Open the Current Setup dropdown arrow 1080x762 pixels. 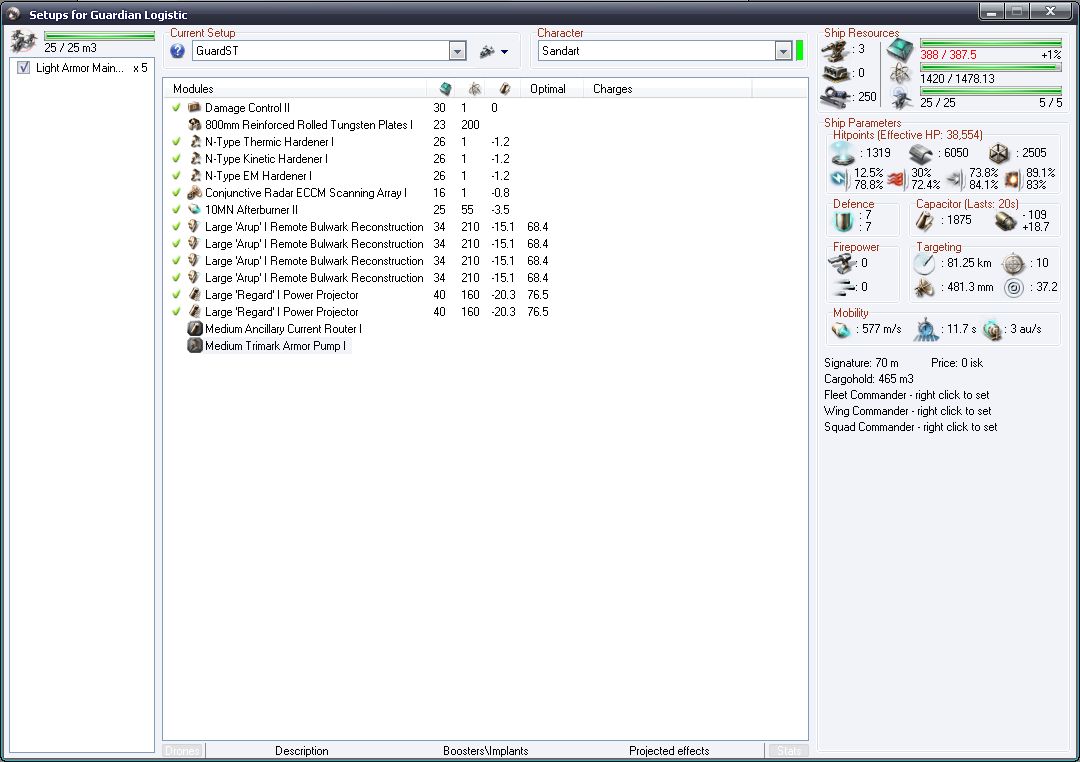point(457,51)
